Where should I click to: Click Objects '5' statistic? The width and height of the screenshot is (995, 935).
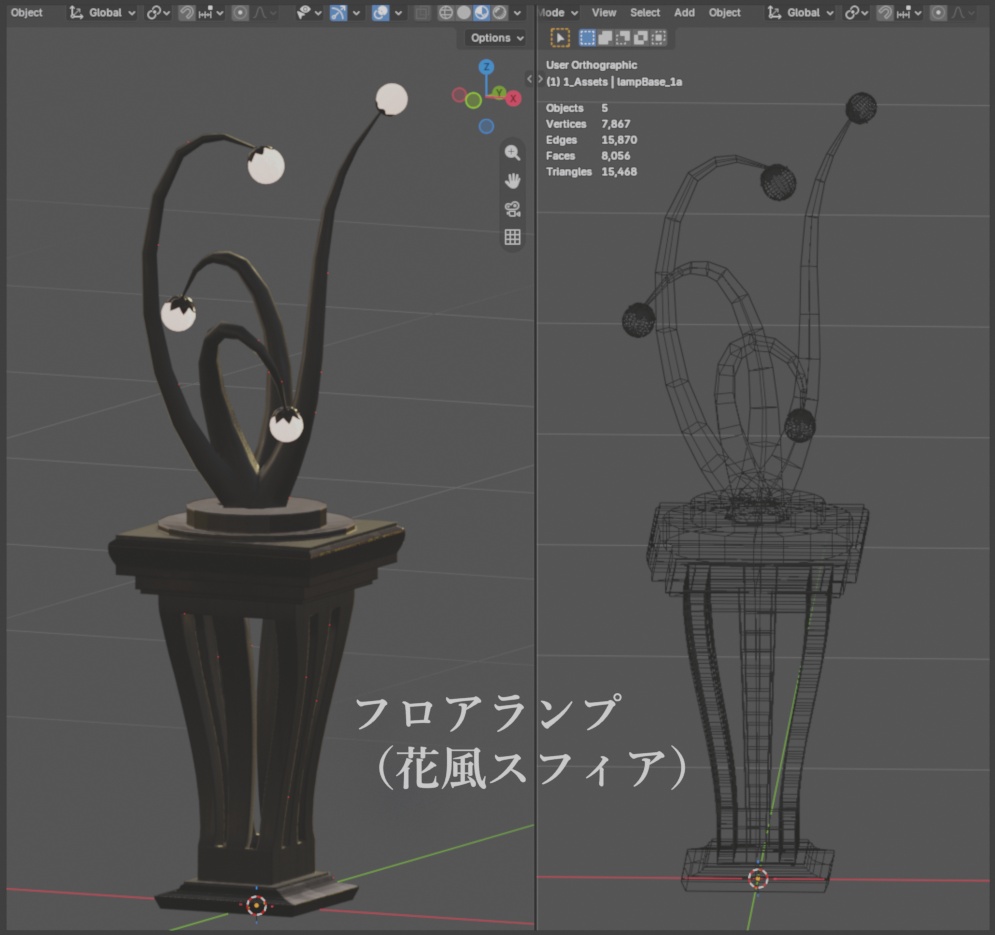[605, 108]
